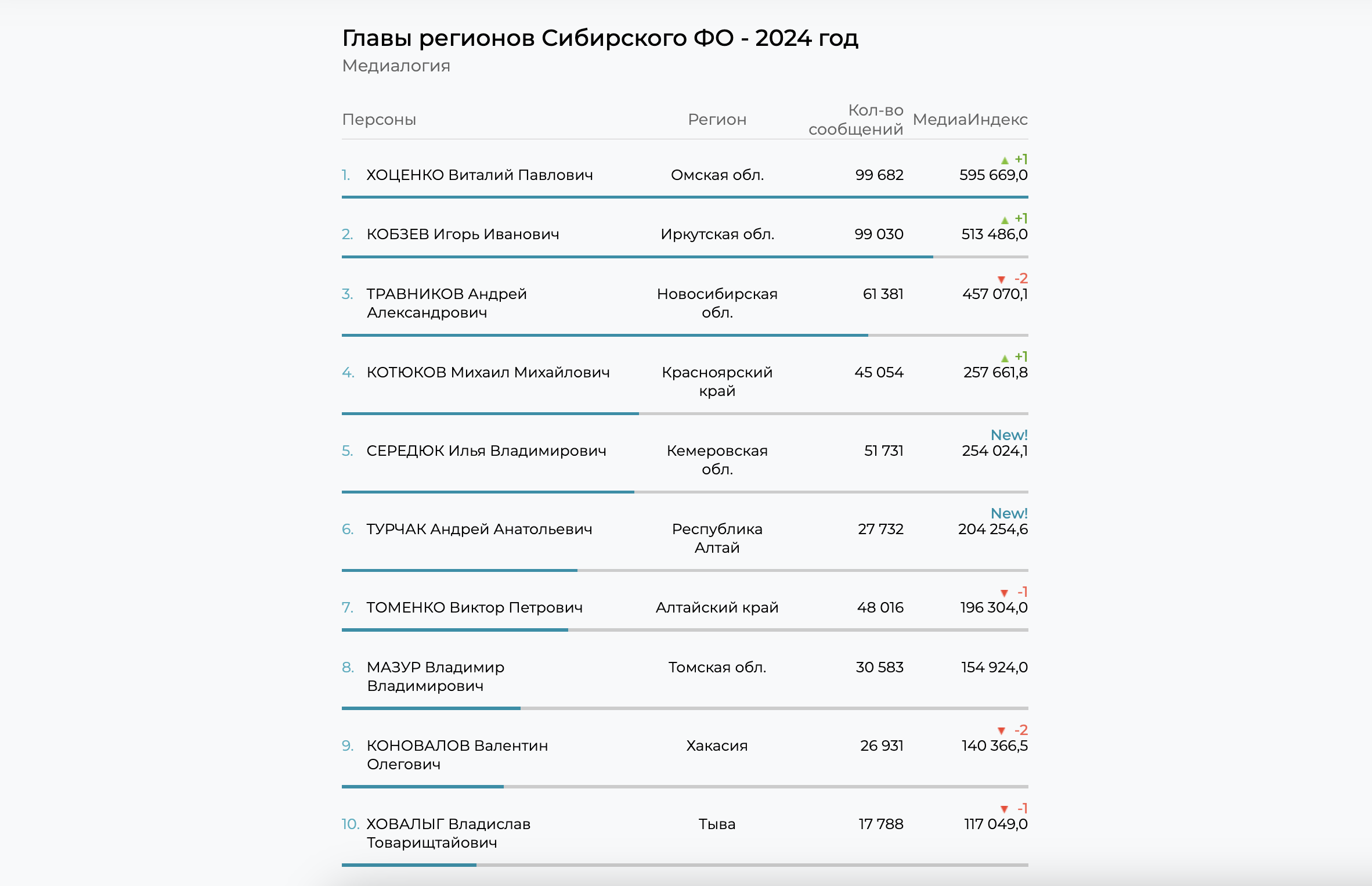The height and width of the screenshot is (886, 1372).
Task: Click progress bar under КОБЗЕВ Игорь Иванович
Action: pyautogui.click(x=637, y=257)
